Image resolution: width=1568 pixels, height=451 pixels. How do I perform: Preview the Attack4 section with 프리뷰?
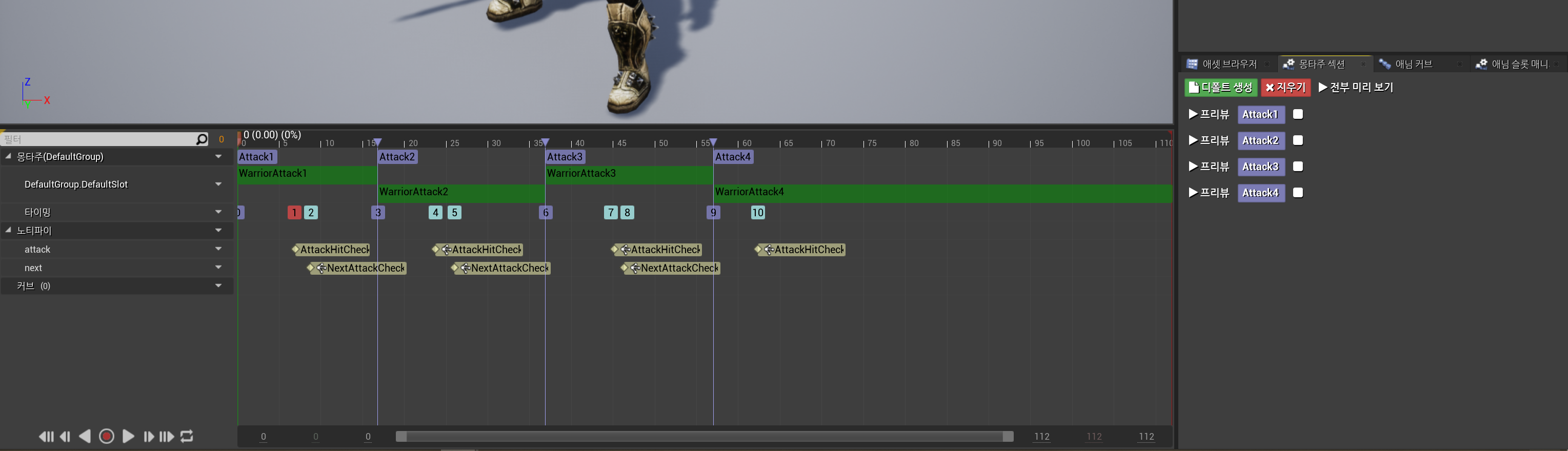click(1209, 193)
